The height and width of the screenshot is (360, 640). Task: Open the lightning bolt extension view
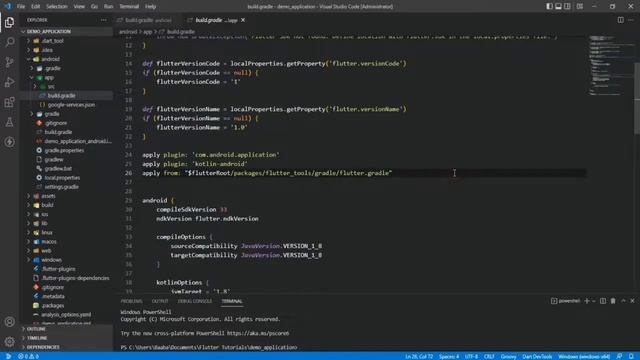tap(9, 142)
